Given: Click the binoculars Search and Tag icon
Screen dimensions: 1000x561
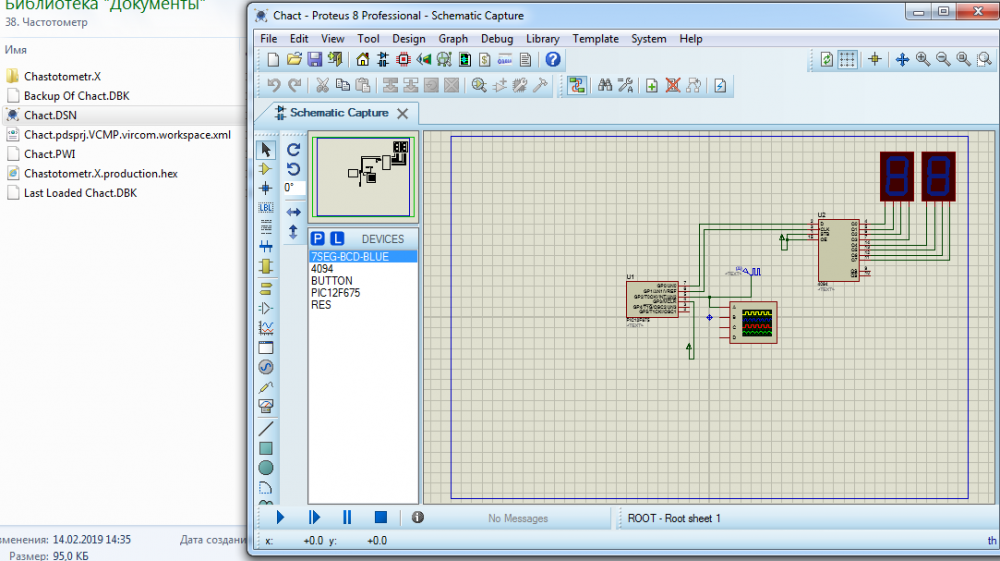Looking at the screenshot, I should click(605, 86).
